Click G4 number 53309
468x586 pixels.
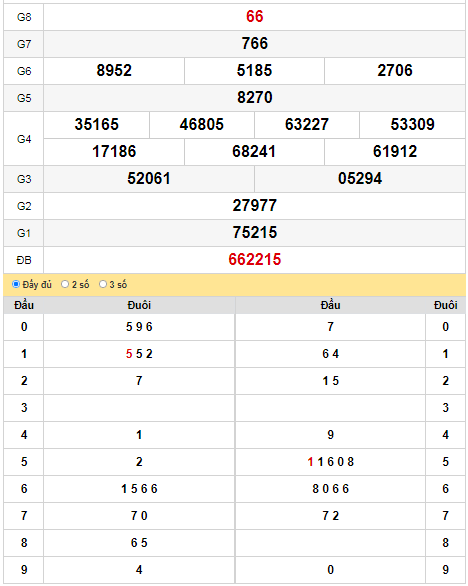tap(412, 124)
